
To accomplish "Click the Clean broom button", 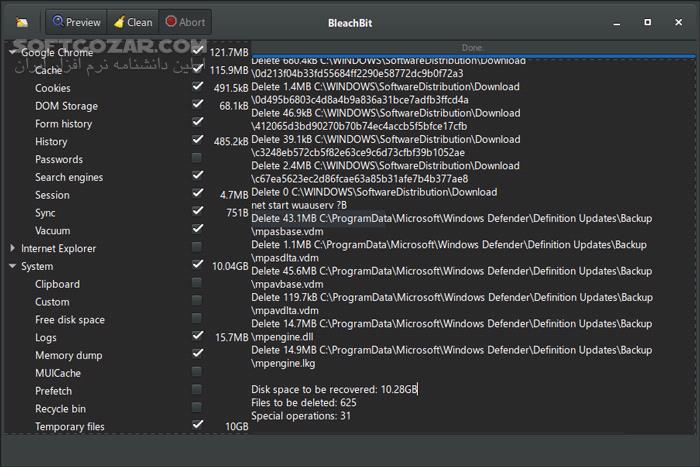I will tap(133, 22).
